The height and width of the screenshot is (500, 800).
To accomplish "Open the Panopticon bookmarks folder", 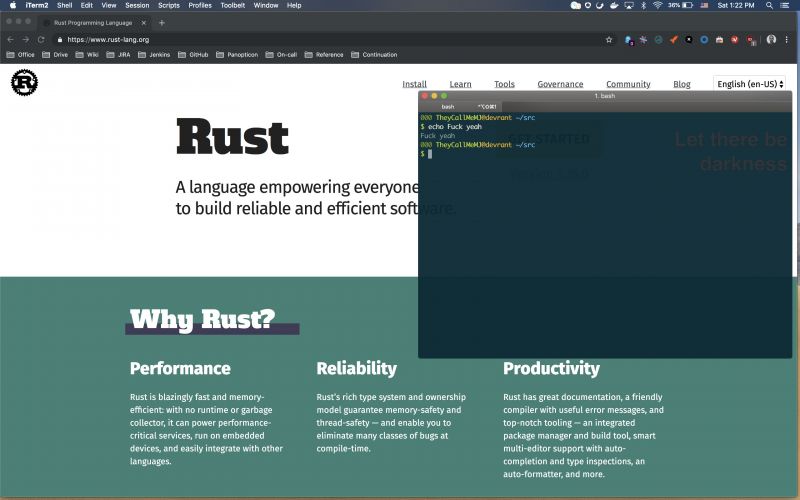I will click(x=237, y=55).
